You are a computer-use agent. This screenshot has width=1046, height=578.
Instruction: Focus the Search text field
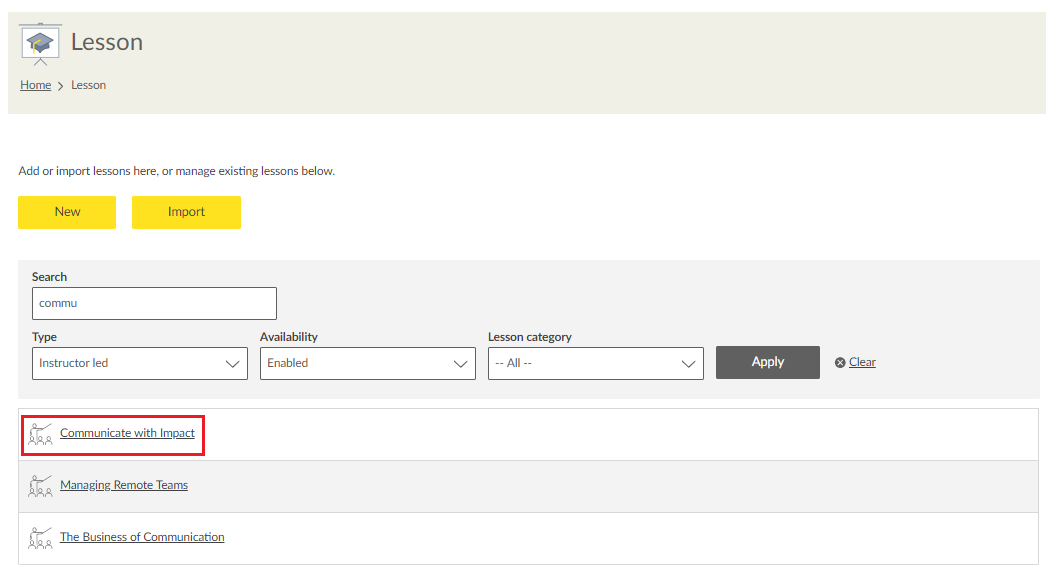(154, 303)
